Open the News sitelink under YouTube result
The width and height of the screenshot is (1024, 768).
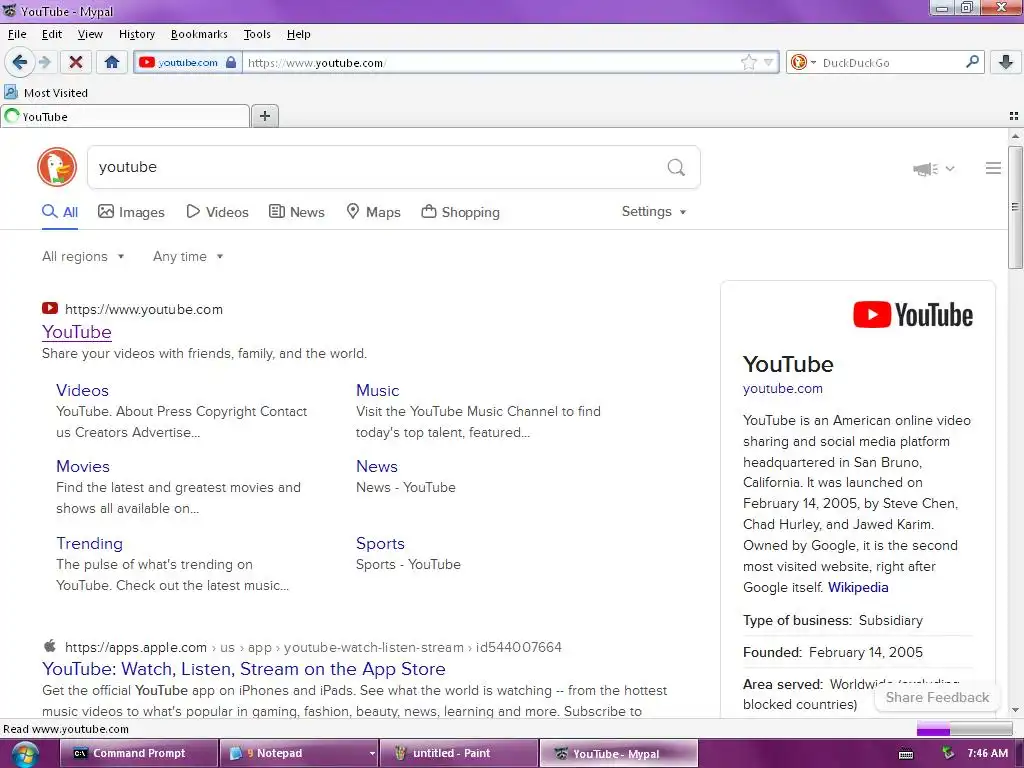[x=377, y=467]
